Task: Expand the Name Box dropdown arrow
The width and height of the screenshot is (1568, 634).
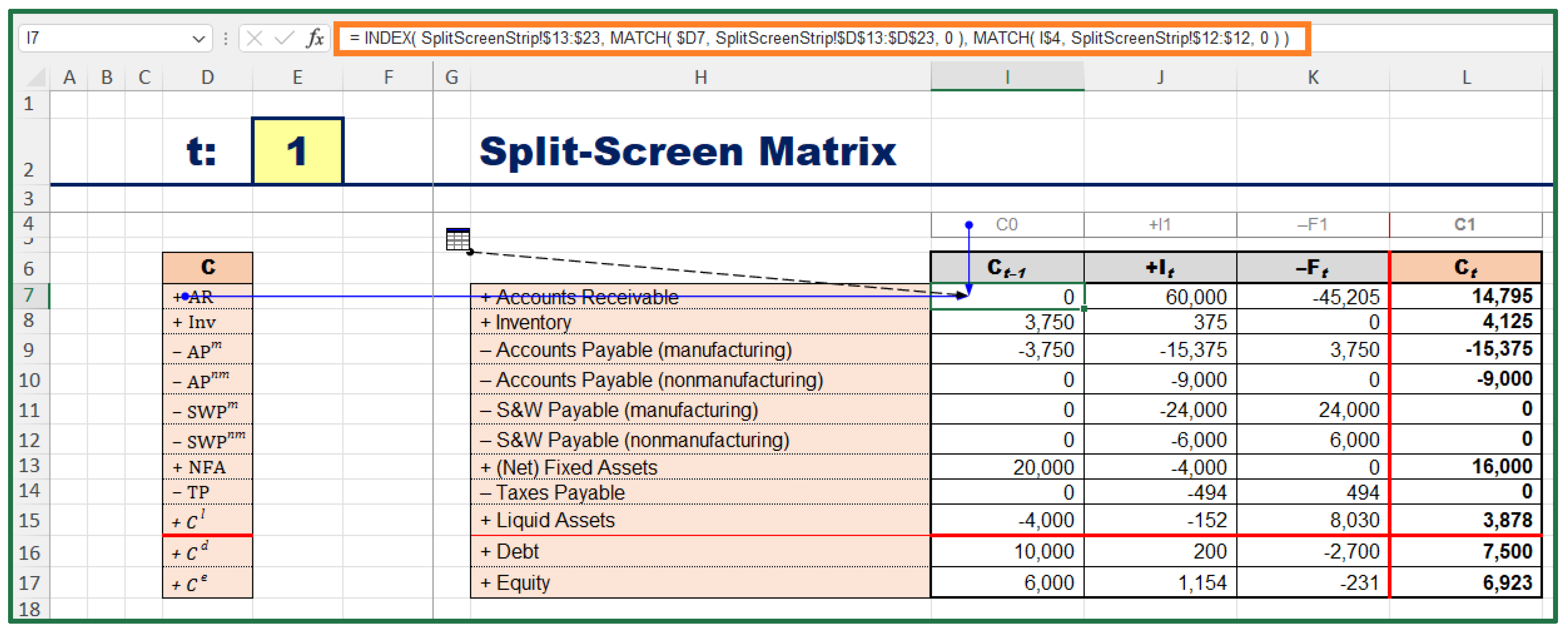Action: [x=198, y=39]
